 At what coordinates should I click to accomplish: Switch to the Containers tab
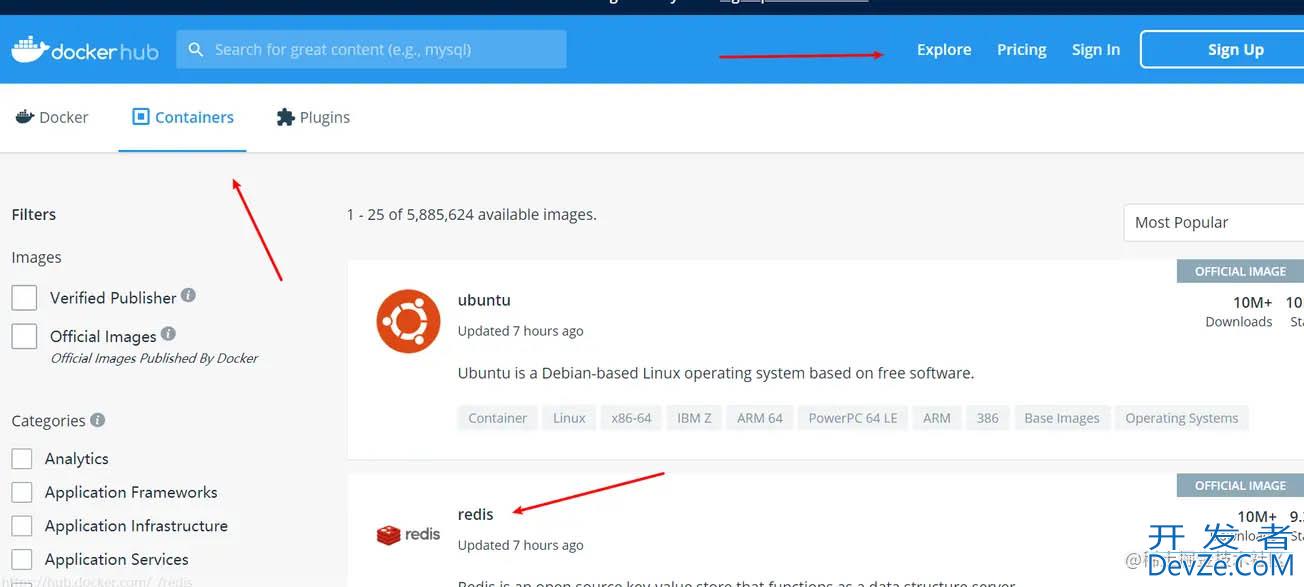pyautogui.click(x=183, y=117)
